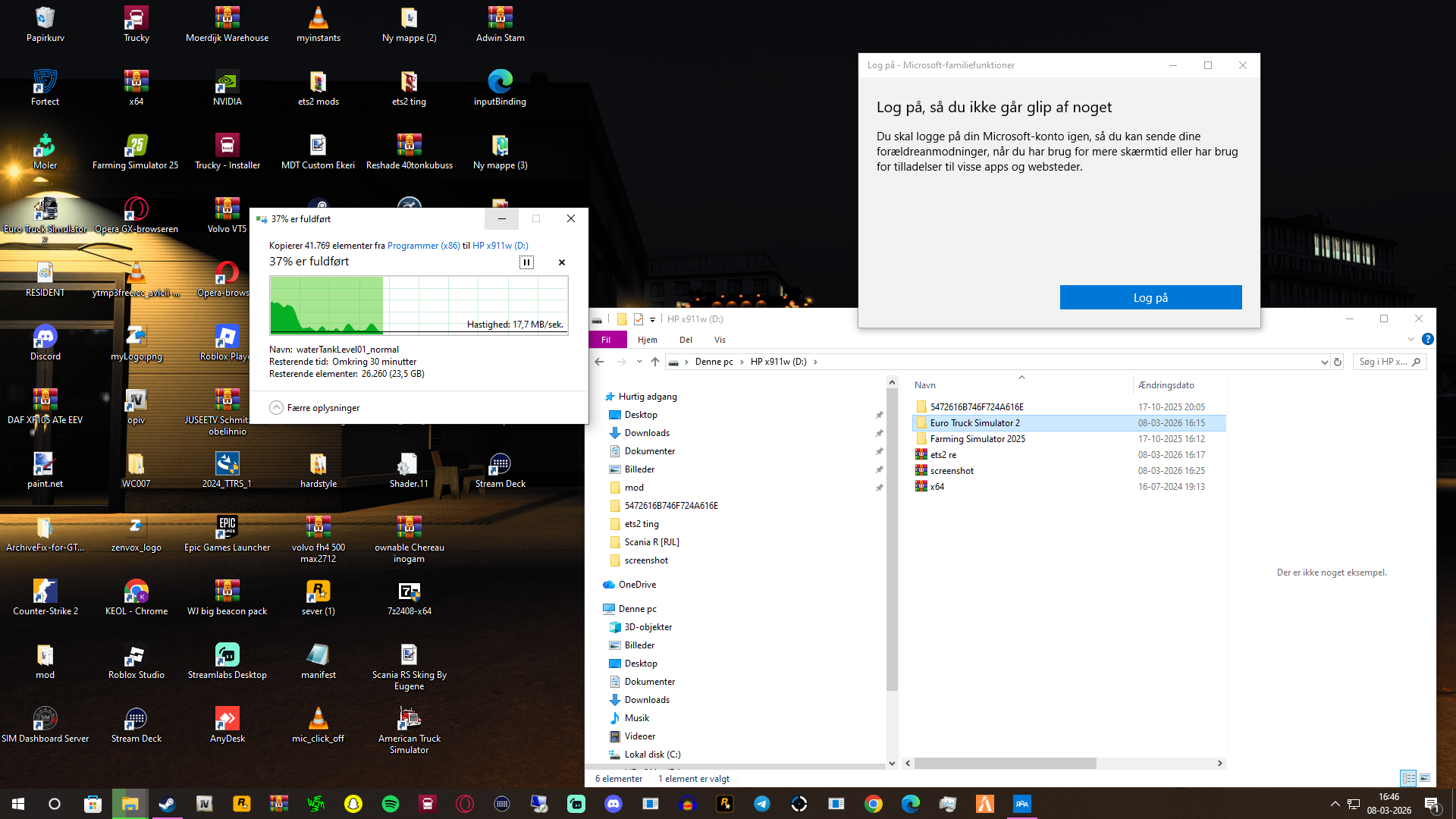Go up one folder level

pyautogui.click(x=655, y=362)
